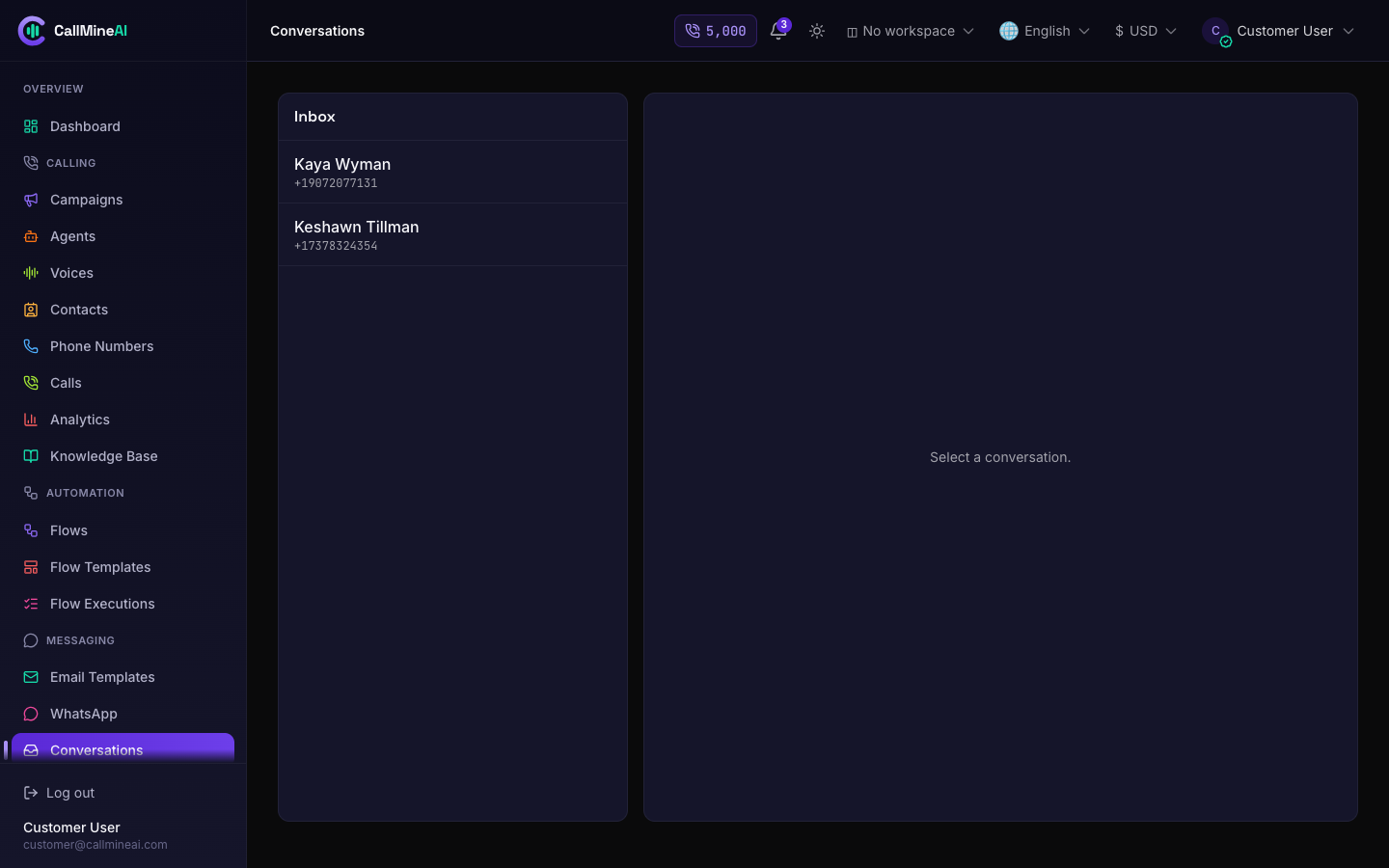Viewport: 1389px width, 868px height.
Task: Open Flow Templates
Action: [x=123, y=567]
